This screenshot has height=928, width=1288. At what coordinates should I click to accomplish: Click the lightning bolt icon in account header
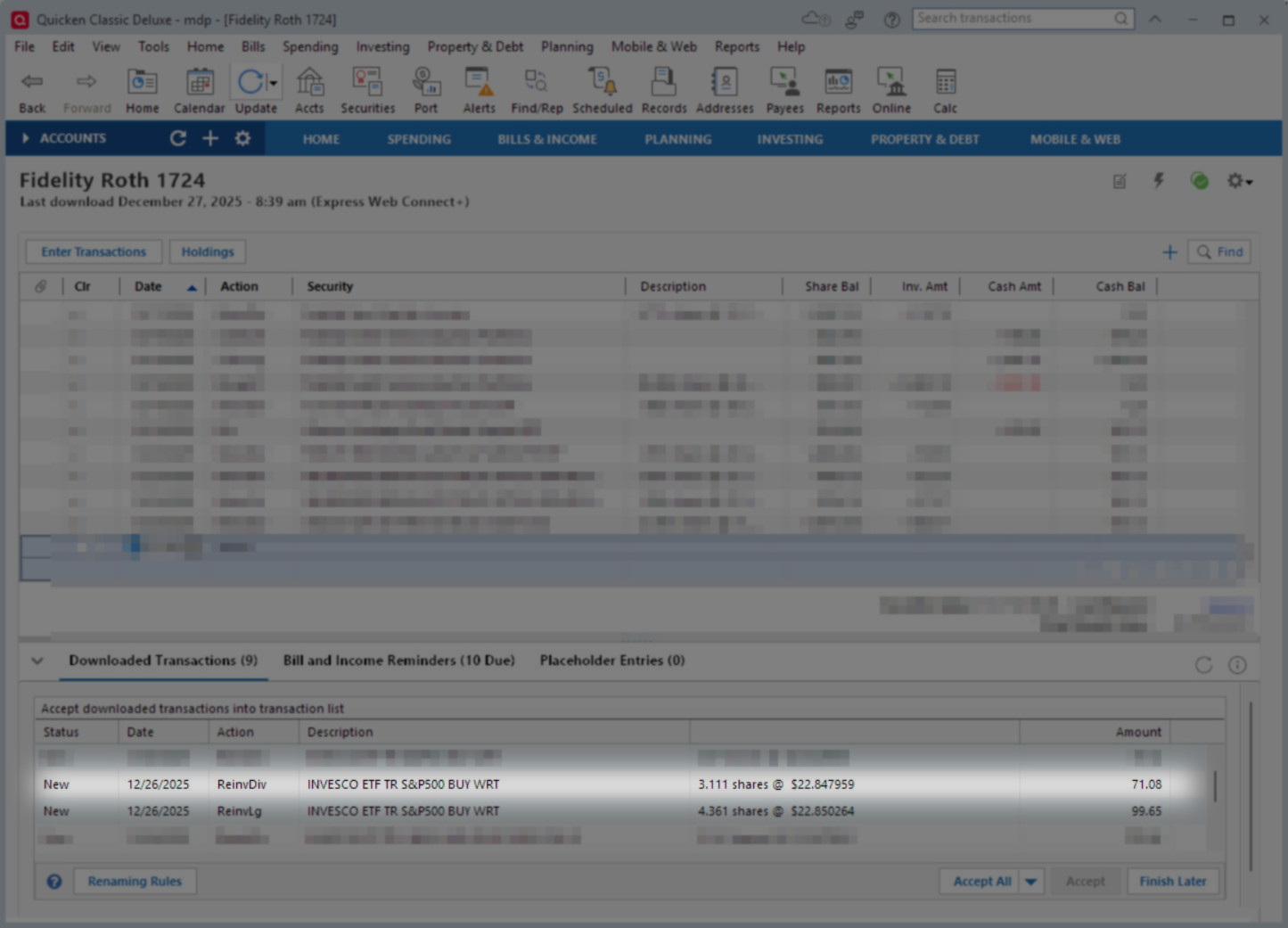[1159, 181]
